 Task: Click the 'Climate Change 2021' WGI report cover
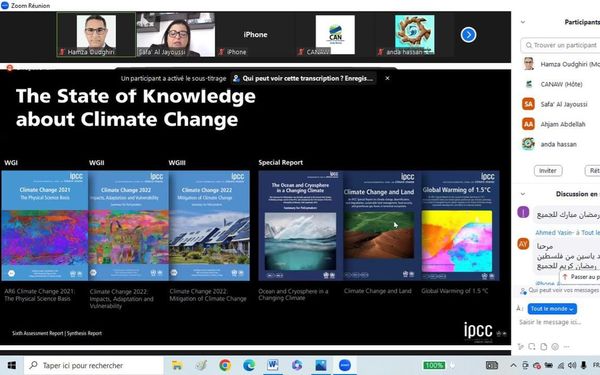click(x=45, y=226)
